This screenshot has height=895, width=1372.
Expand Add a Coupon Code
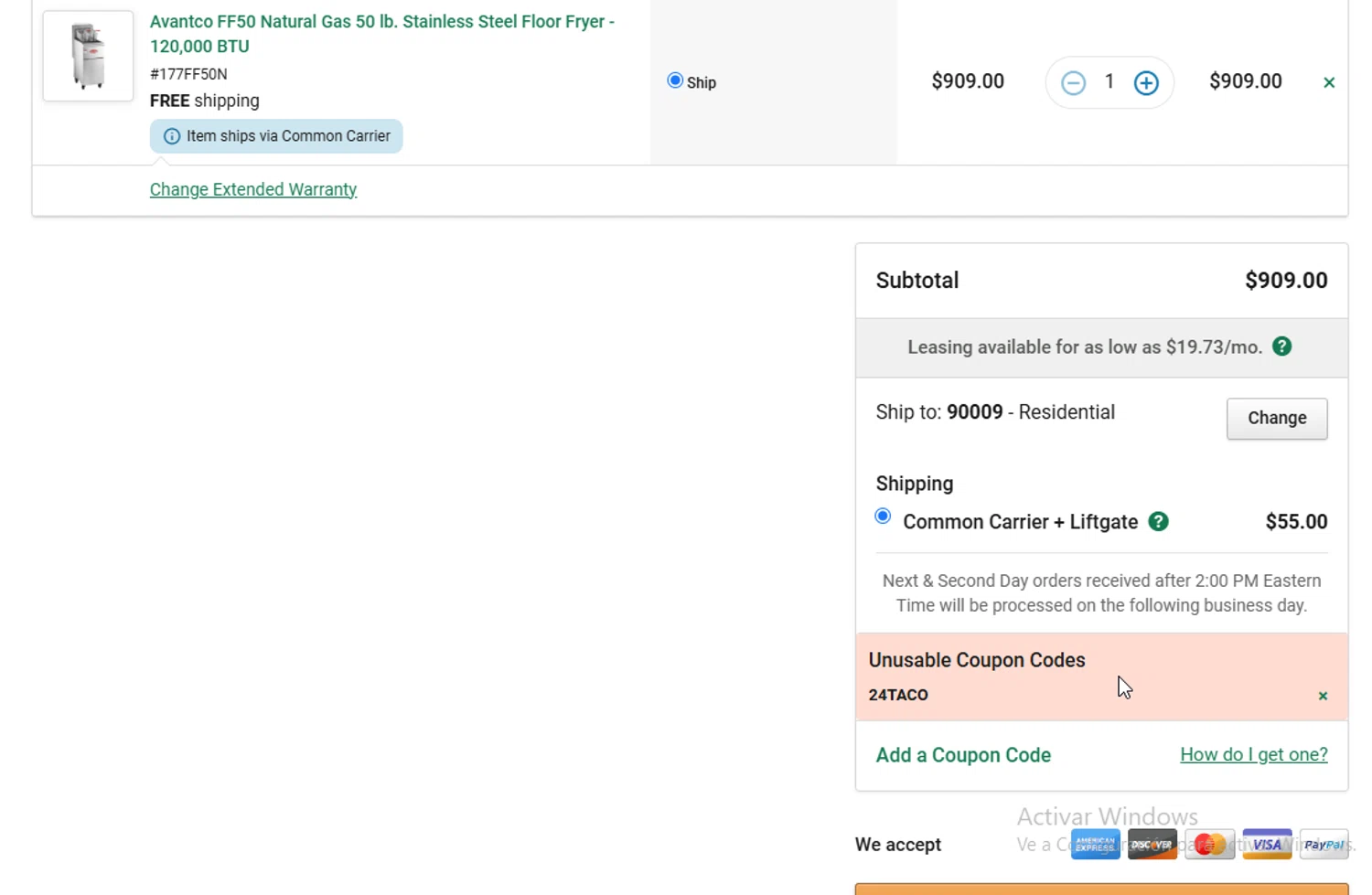pyautogui.click(x=963, y=755)
